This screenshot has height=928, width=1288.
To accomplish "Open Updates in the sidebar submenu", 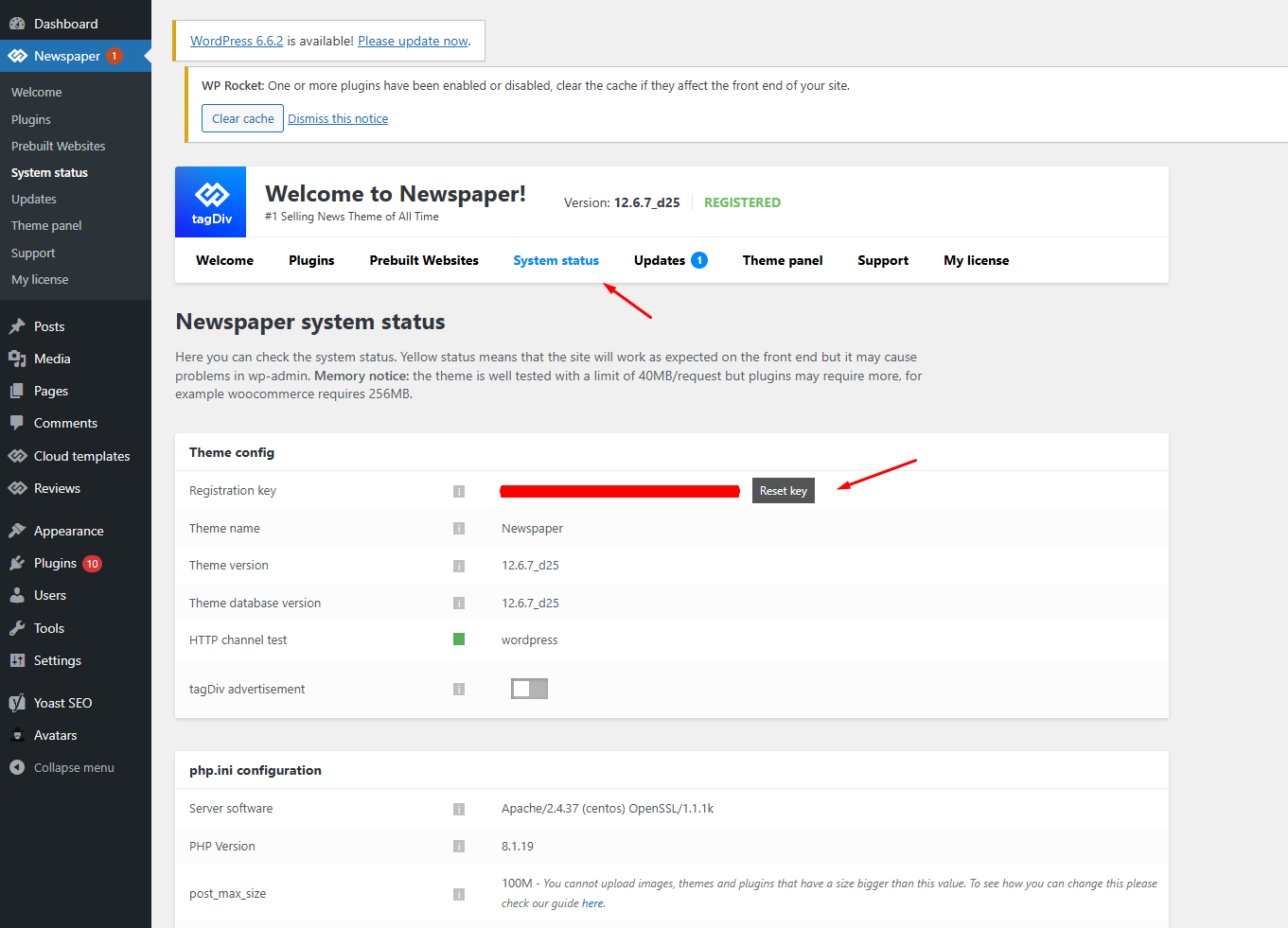I will coord(34,199).
